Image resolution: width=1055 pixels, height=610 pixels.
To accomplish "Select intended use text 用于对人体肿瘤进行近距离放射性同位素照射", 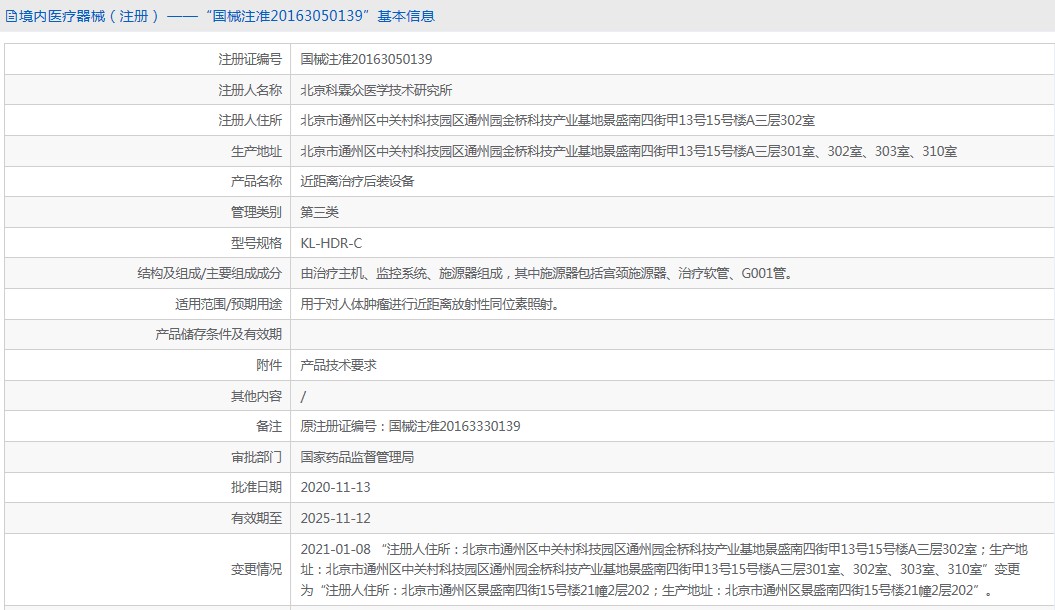I will click(x=430, y=305).
